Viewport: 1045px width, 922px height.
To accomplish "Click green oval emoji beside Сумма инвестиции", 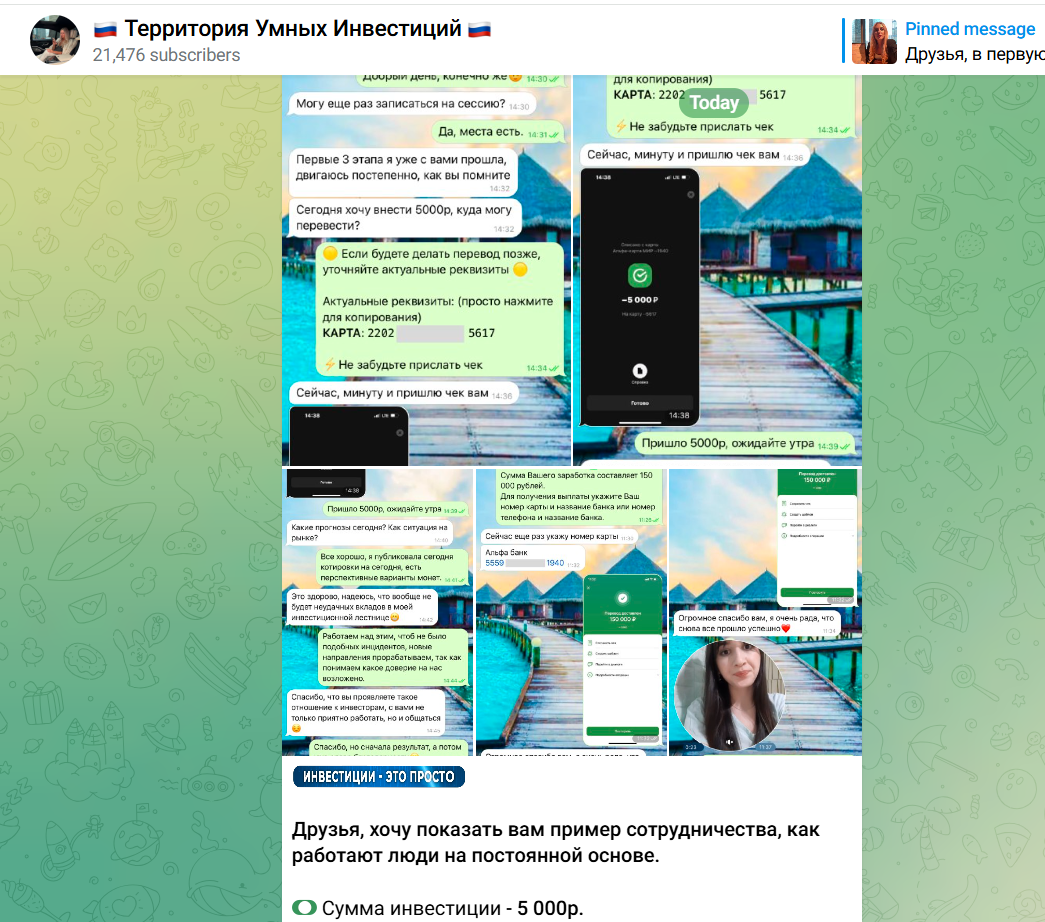I will pos(304,908).
